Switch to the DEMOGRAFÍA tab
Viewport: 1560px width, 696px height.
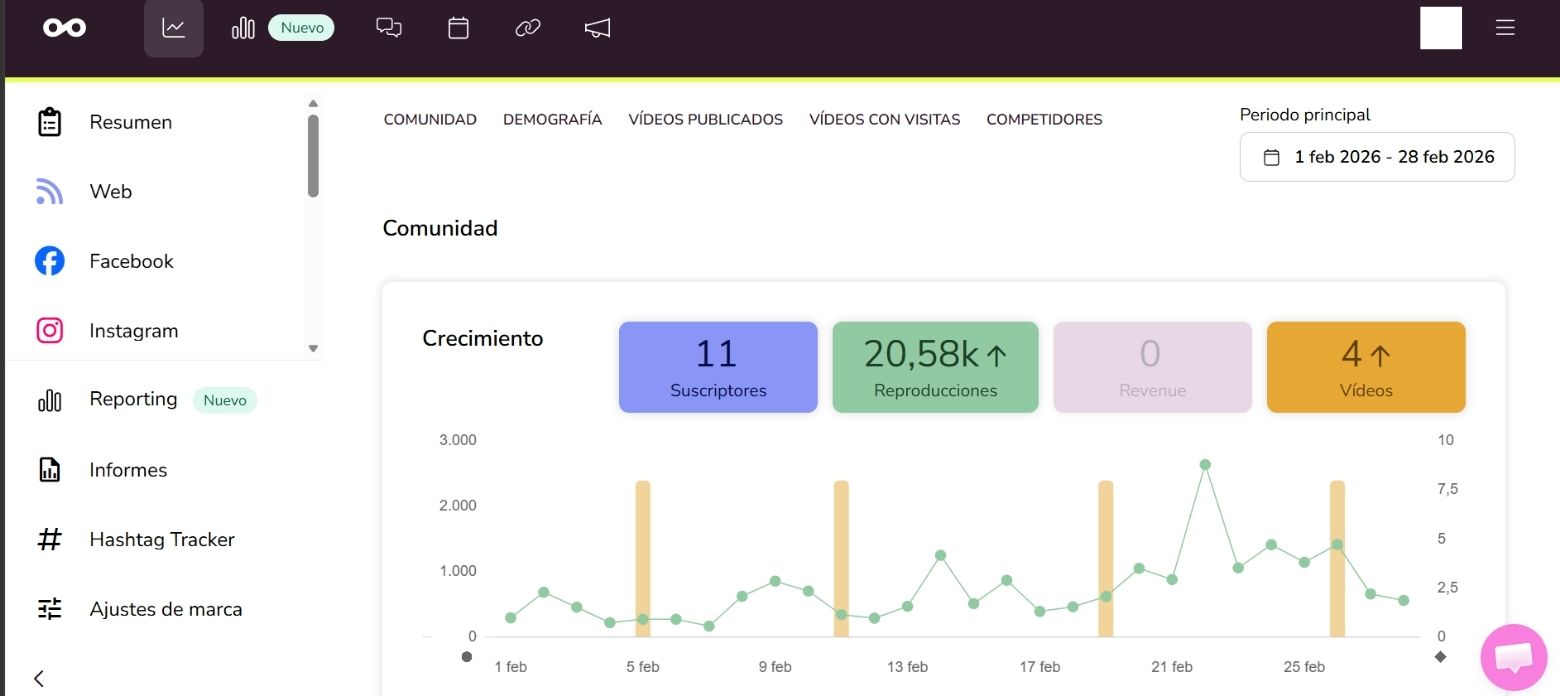point(552,119)
